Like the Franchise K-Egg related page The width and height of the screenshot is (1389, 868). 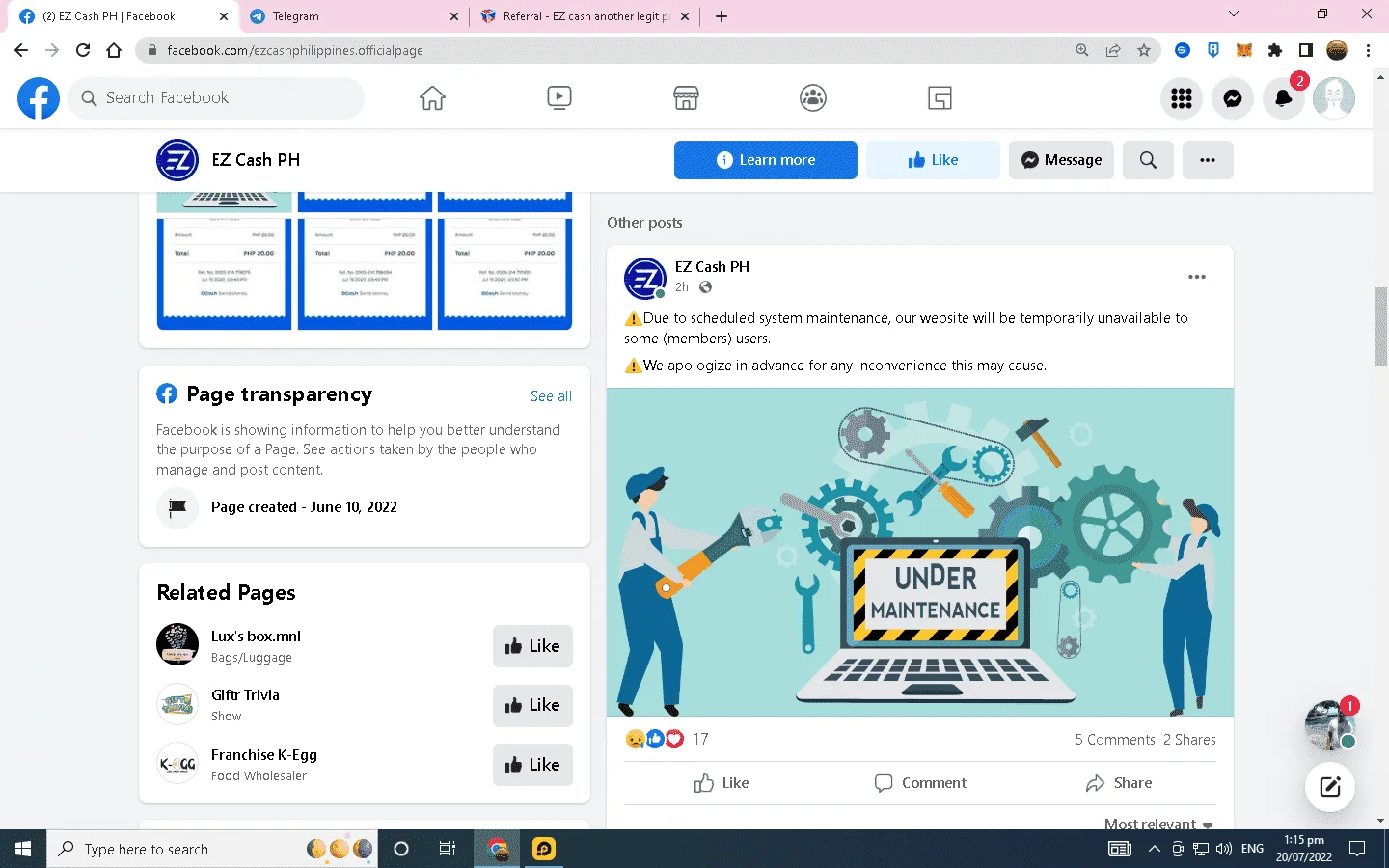pos(532,765)
